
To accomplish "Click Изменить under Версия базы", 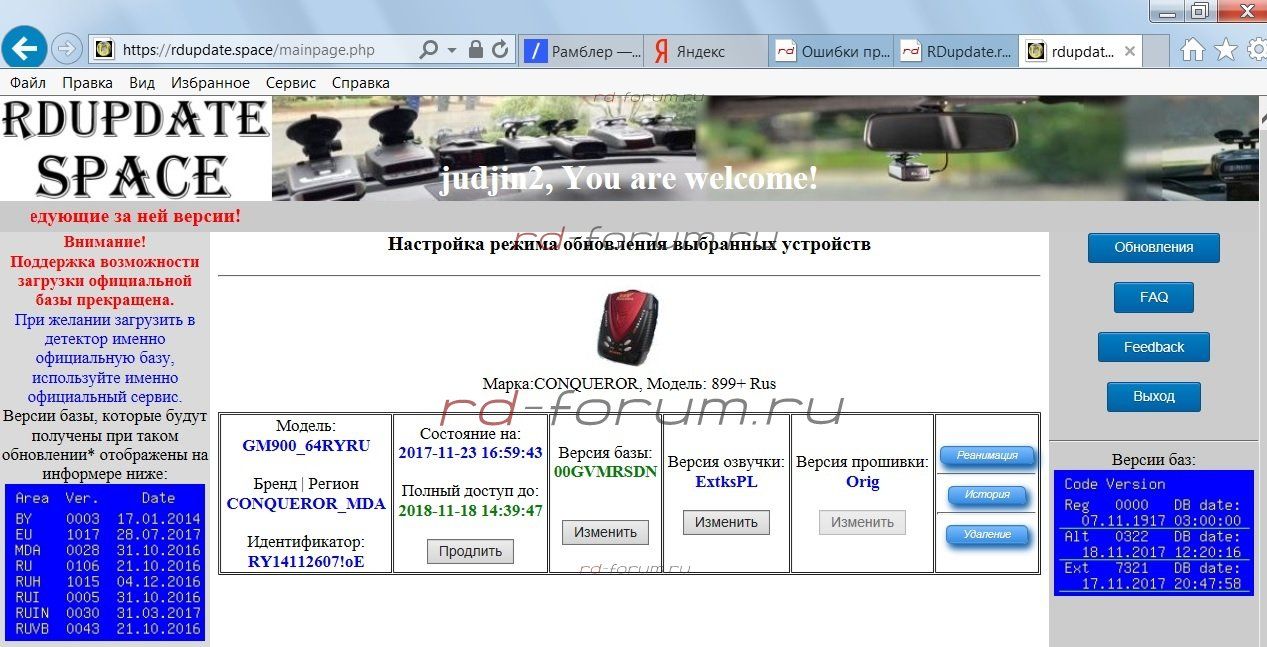I will [605, 532].
